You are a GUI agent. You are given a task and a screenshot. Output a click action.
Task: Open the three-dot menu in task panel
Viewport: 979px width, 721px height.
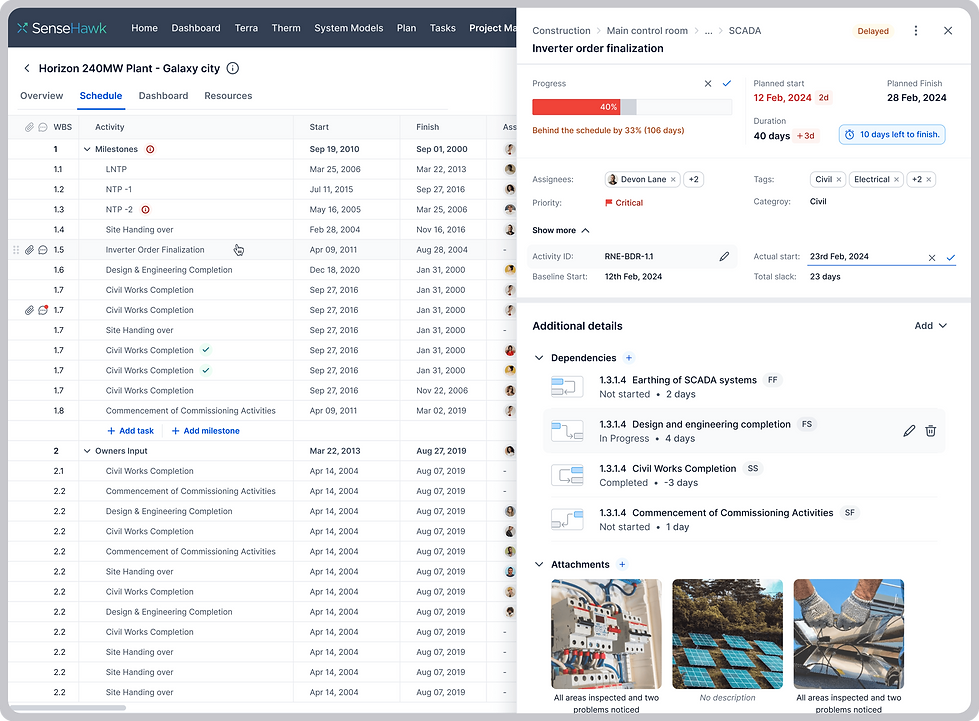pyautogui.click(x=915, y=31)
